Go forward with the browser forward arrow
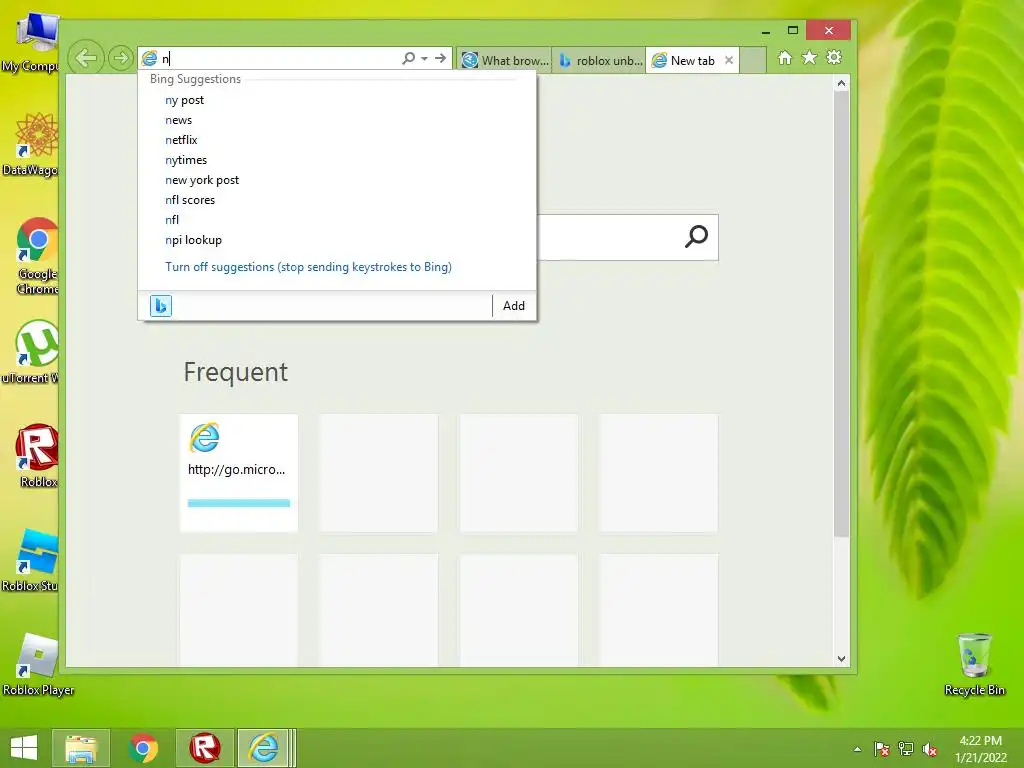This screenshot has width=1024, height=768. (121, 58)
